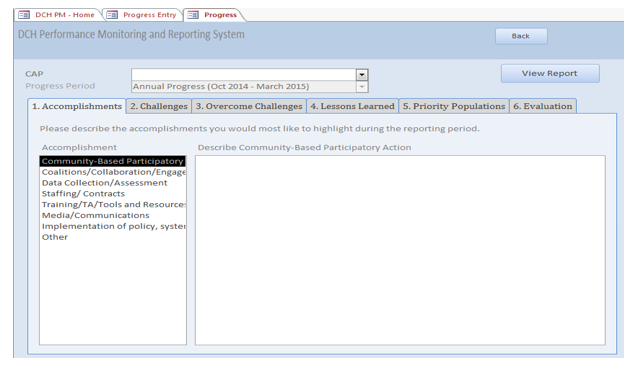Open the 4. Lessons Learned tab

click(x=352, y=106)
